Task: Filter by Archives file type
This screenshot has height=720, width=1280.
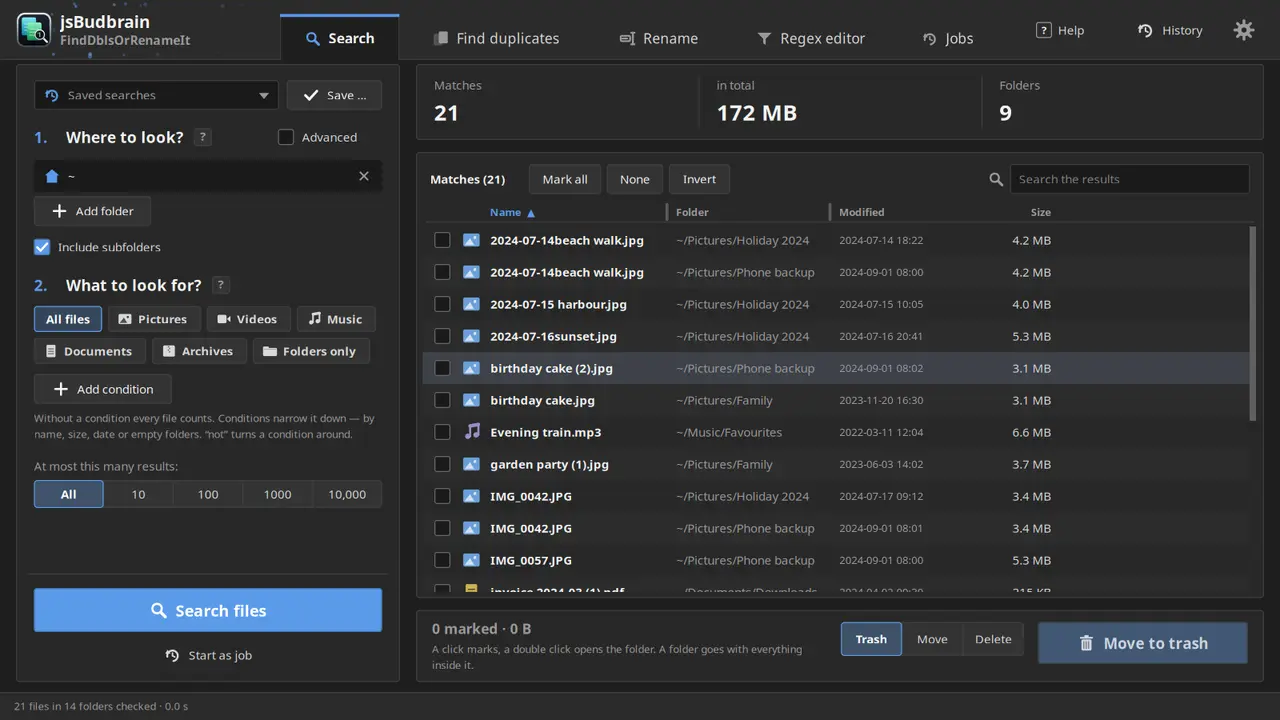Action: click(x=199, y=351)
